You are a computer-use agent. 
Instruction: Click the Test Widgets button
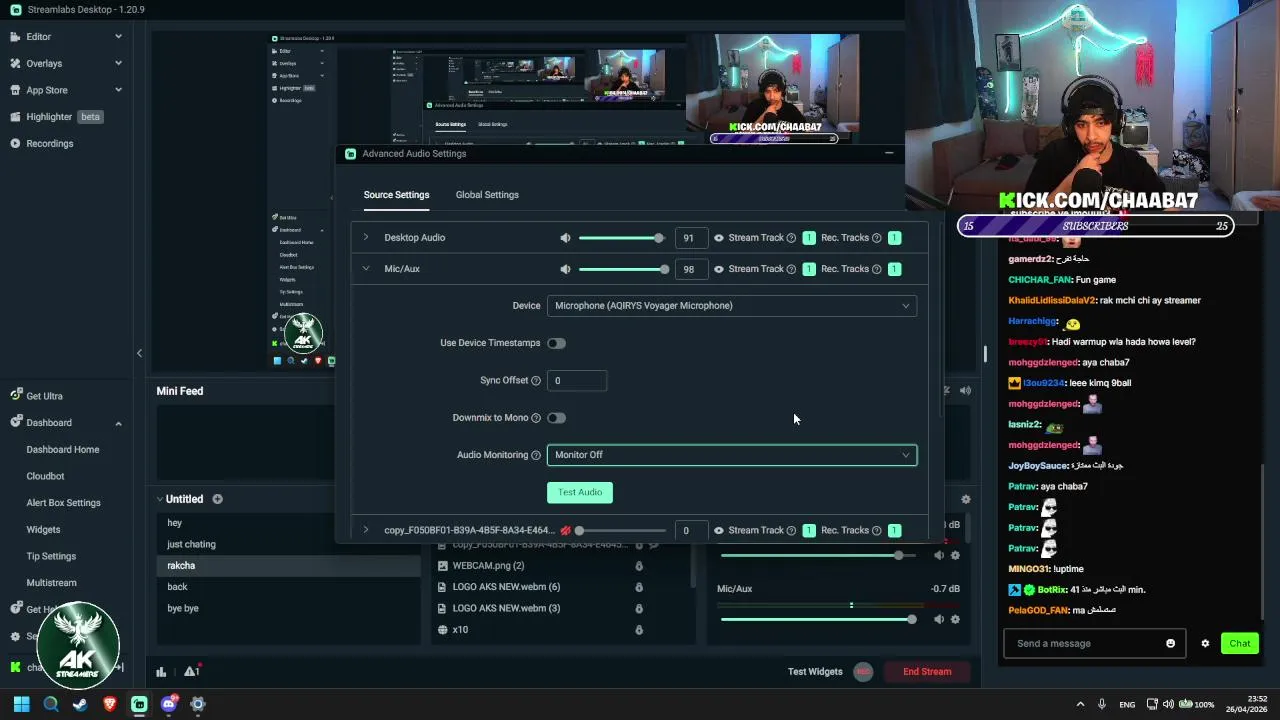point(815,672)
